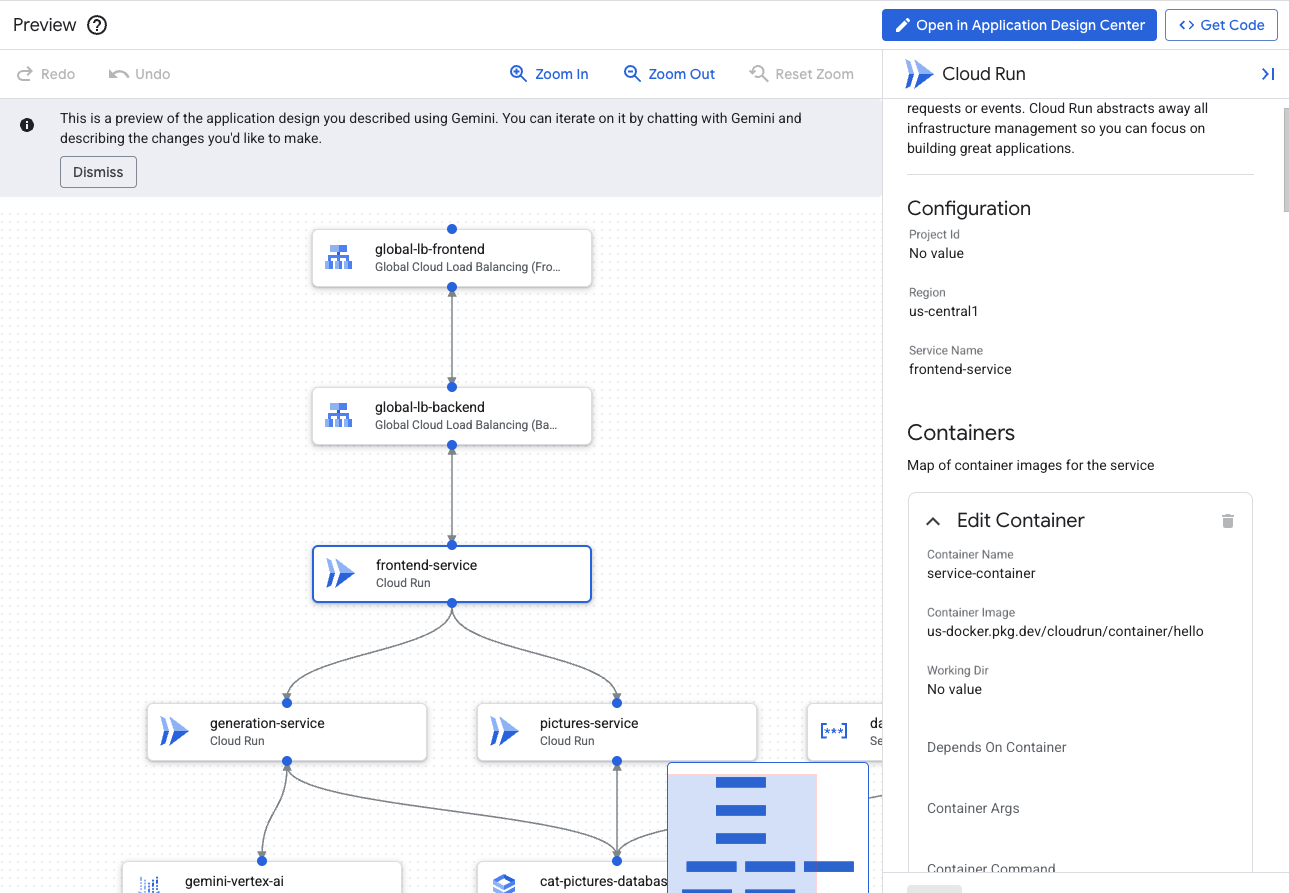Image resolution: width=1289 pixels, height=893 pixels.
Task: Click the Edit Container heading text
Action: [1021, 520]
